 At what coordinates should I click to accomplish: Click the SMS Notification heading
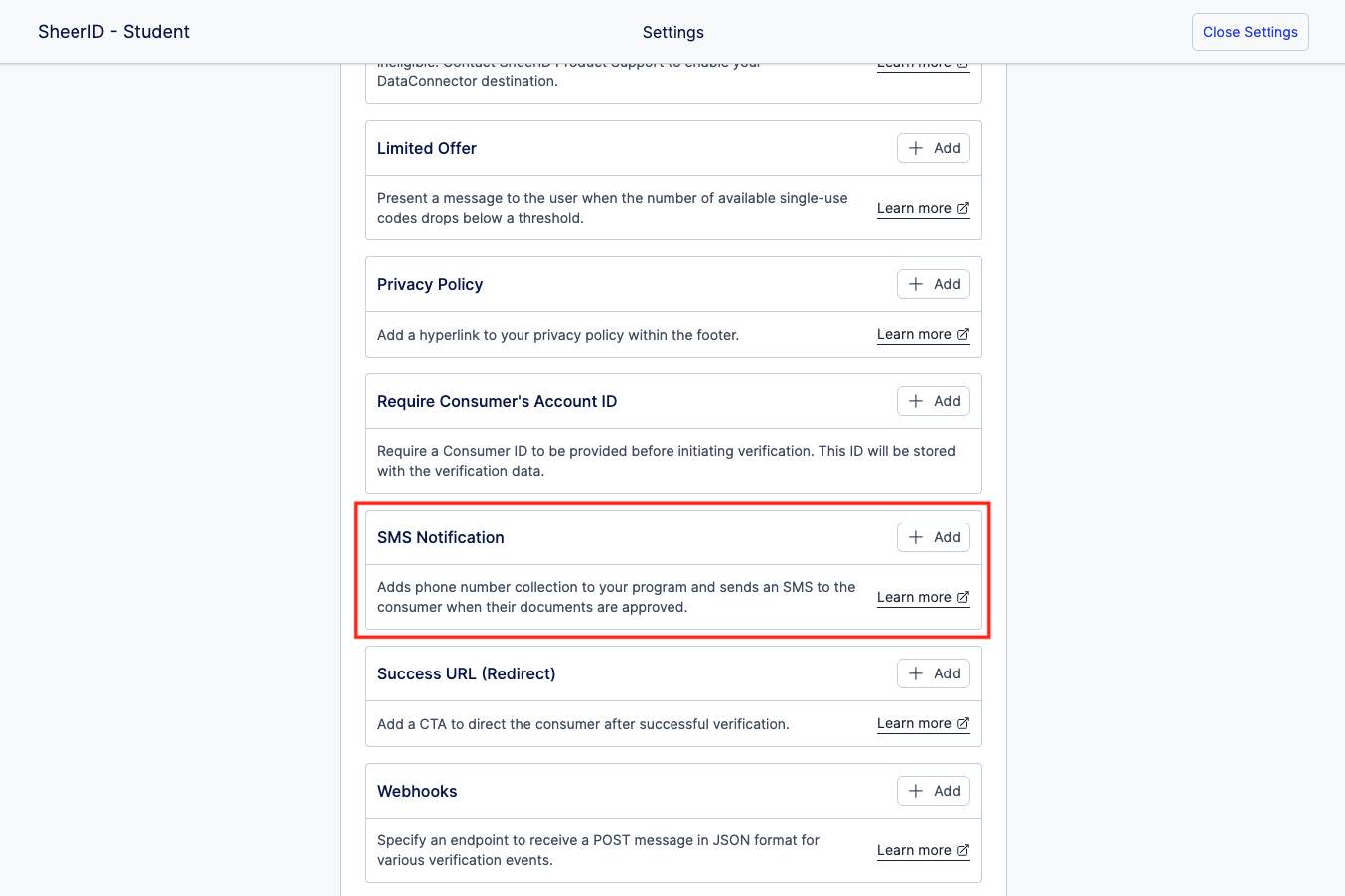(x=441, y=537)
